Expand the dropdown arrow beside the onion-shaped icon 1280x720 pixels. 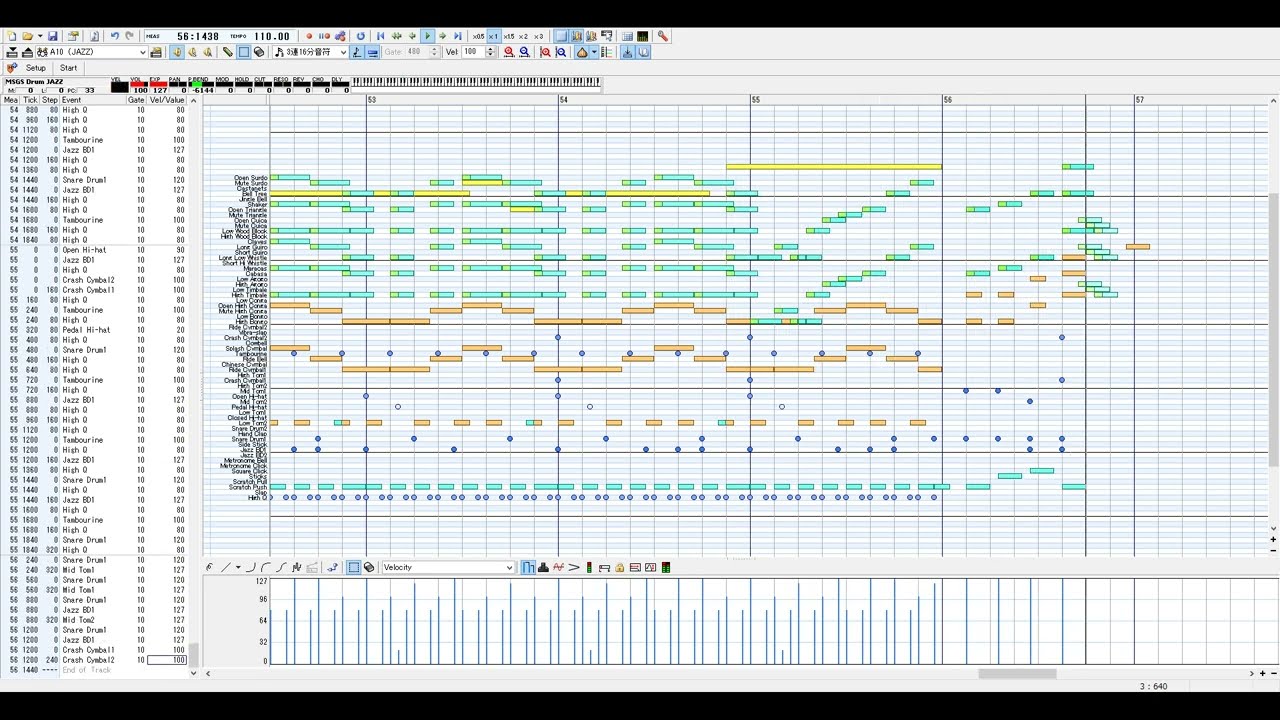point(594,52)
